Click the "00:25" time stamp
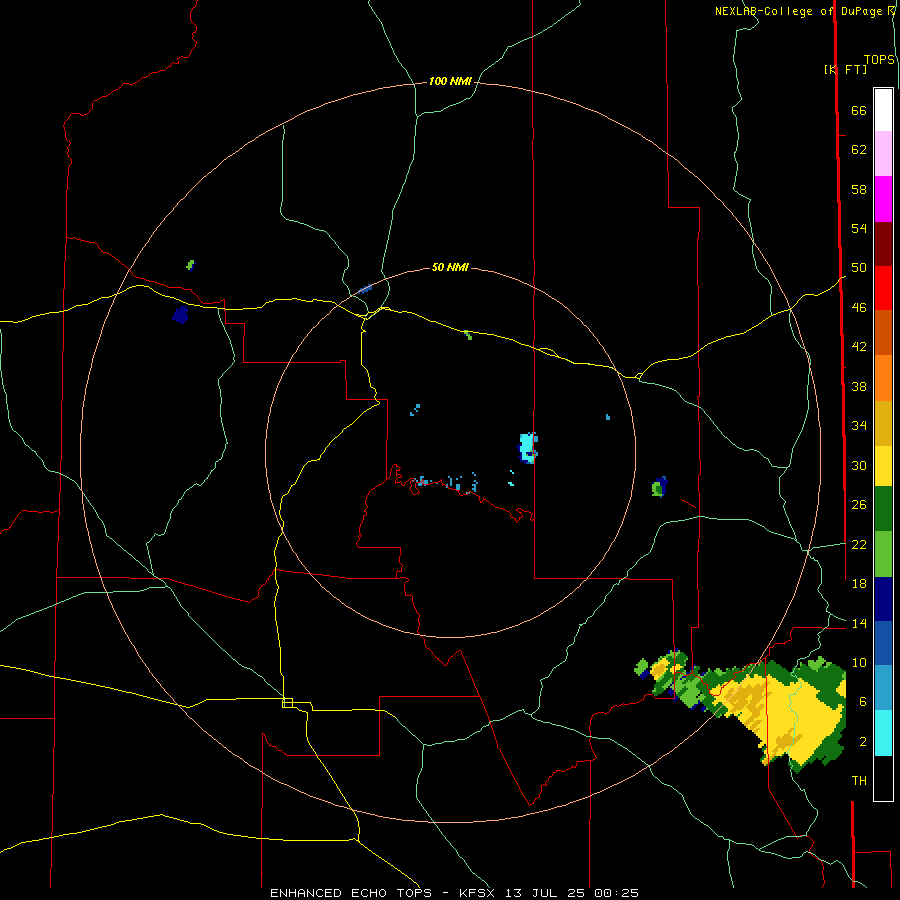 (x=616, y=893)
